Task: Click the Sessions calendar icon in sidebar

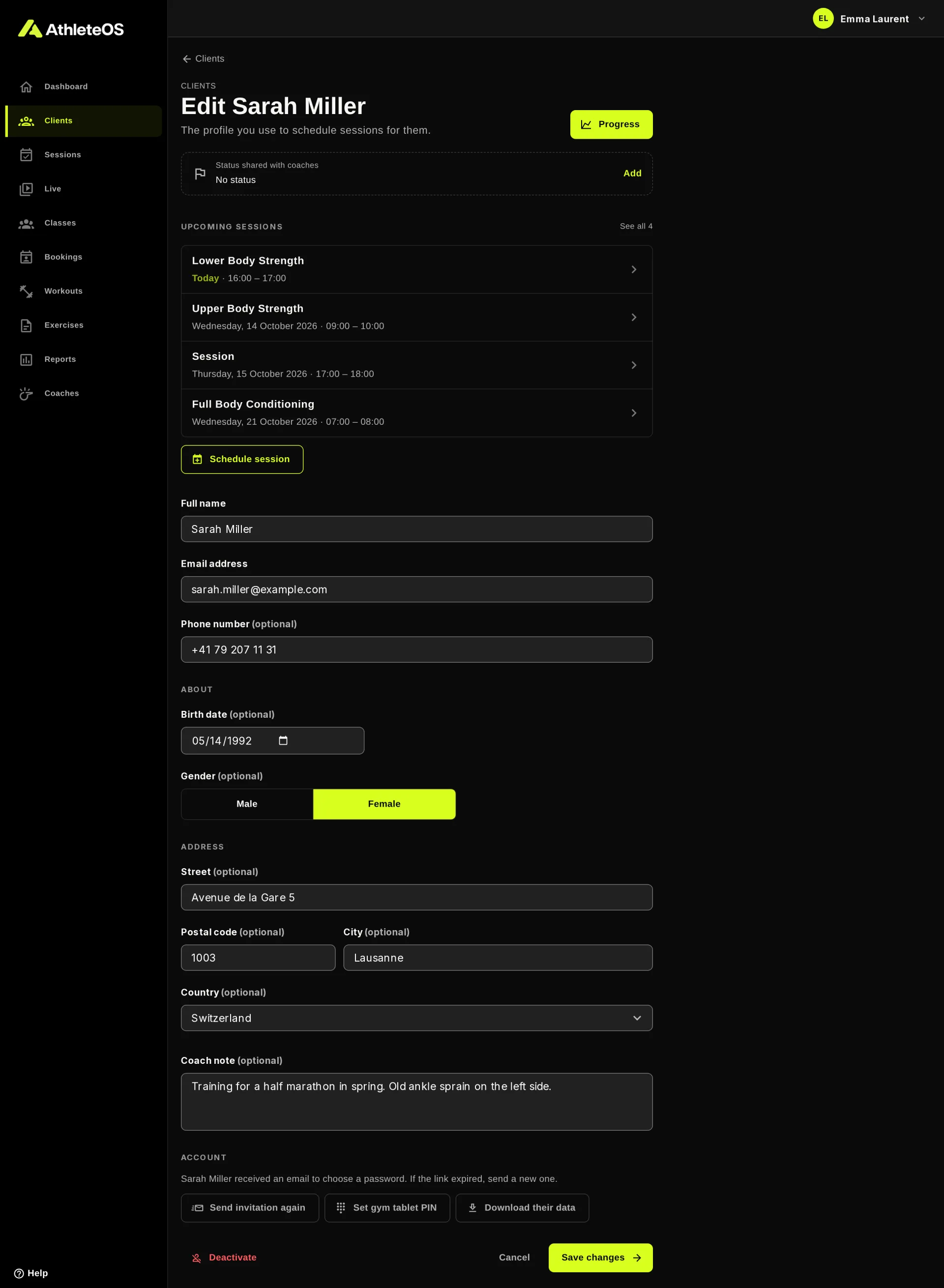Action: (26, 155)
